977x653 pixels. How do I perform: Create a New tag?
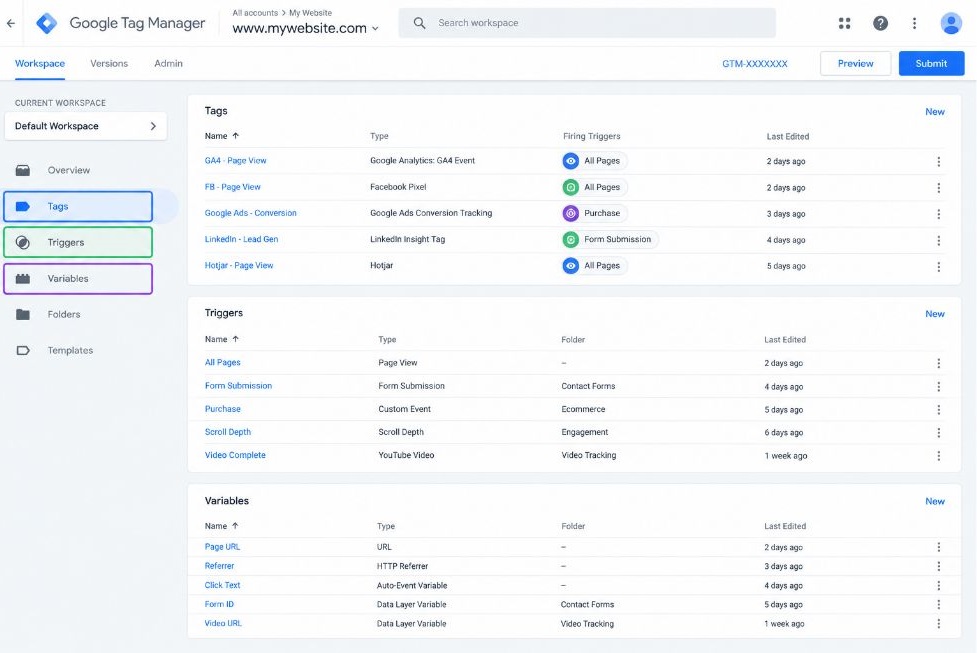[935, 112]
